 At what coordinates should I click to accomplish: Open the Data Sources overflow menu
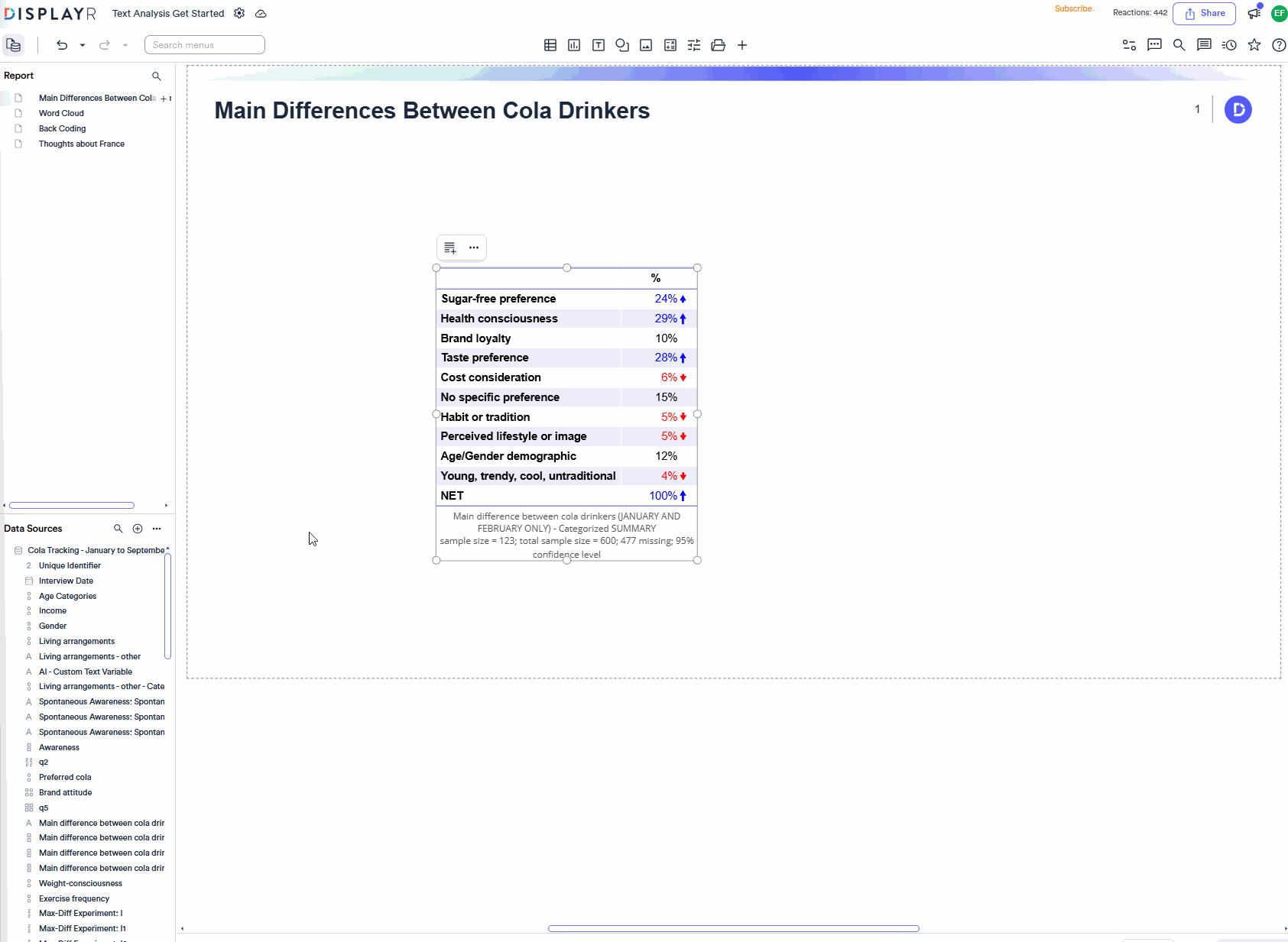tap(157, 528)
